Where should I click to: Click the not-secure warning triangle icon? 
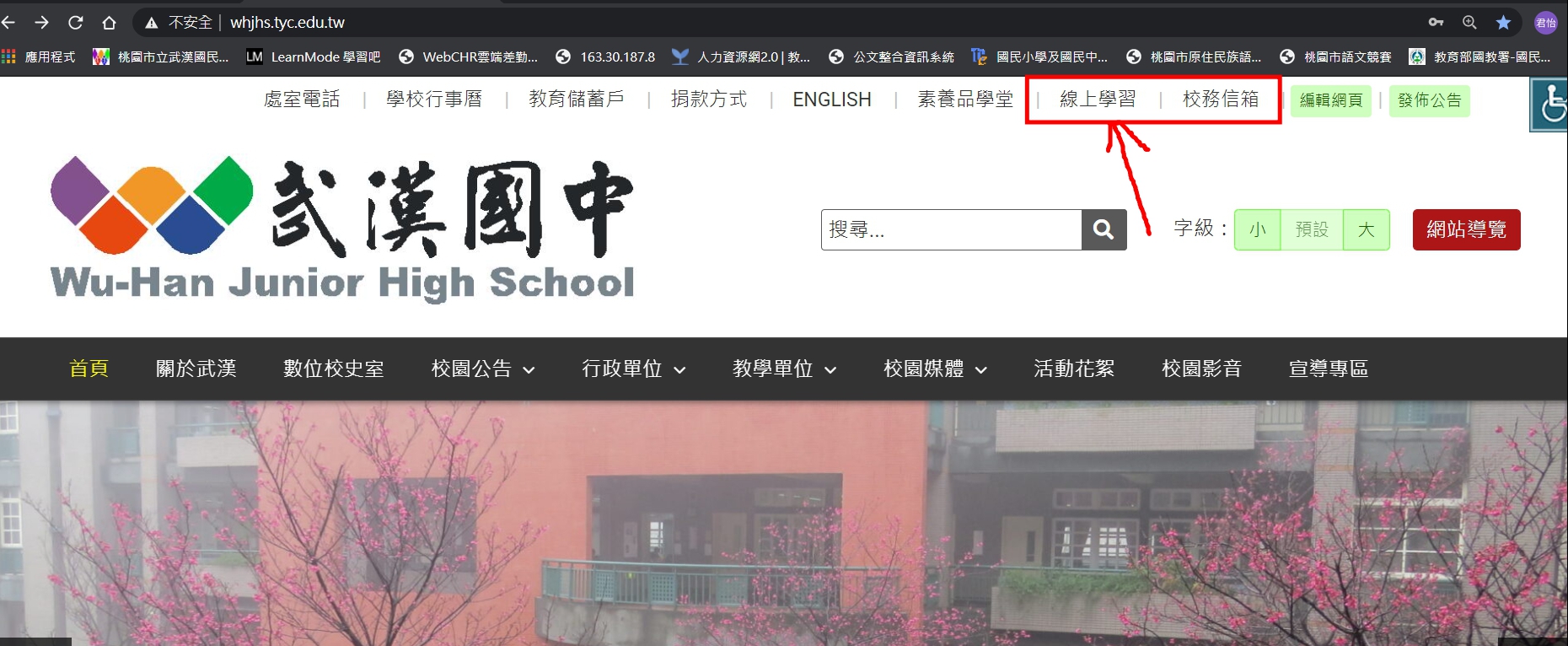tap(152, 23)
